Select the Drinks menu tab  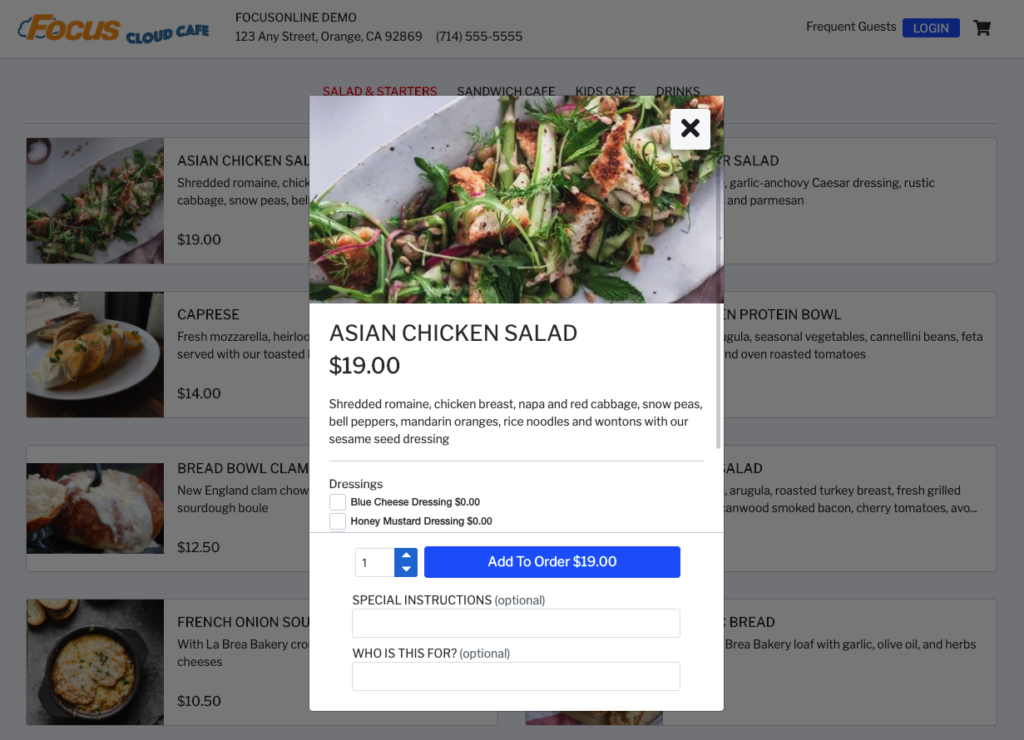(x=677, y=91)
